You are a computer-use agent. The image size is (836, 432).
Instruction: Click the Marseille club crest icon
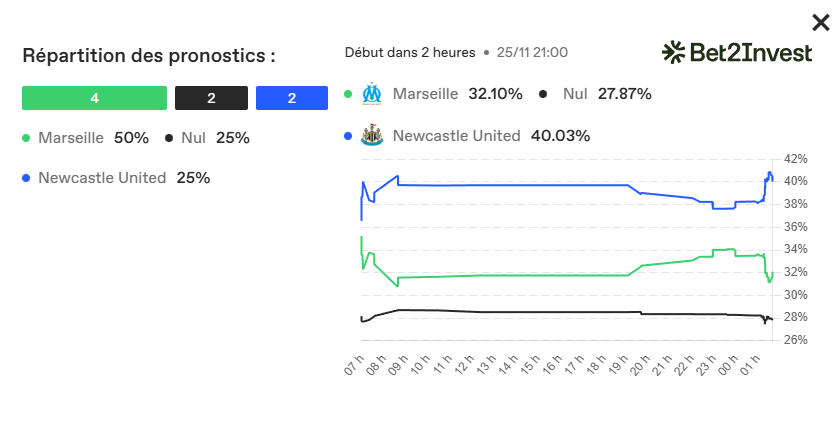(372, 94)
